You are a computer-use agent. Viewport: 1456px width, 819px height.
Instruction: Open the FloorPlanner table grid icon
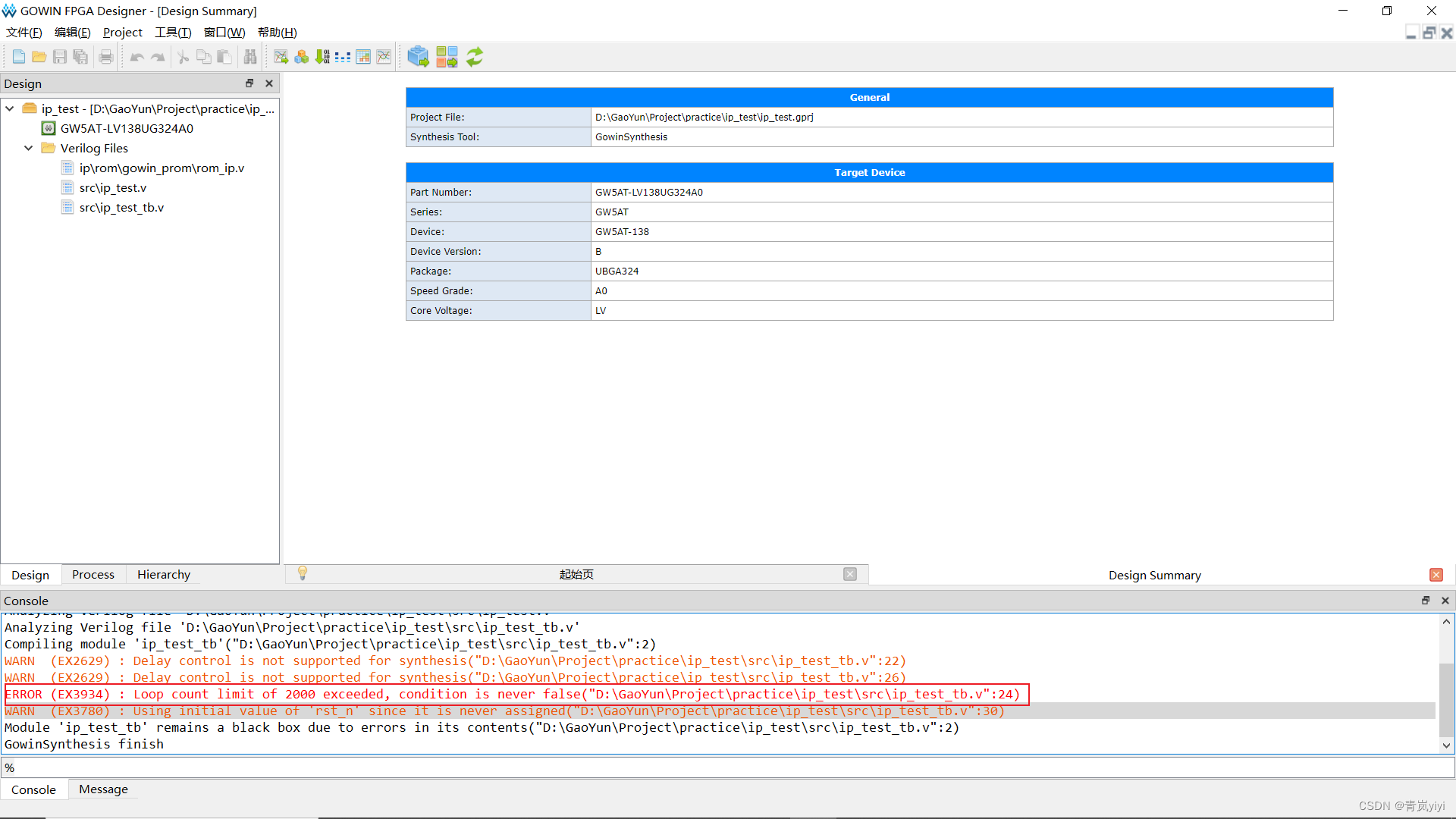pyautogui.click(x=363, y=57)
